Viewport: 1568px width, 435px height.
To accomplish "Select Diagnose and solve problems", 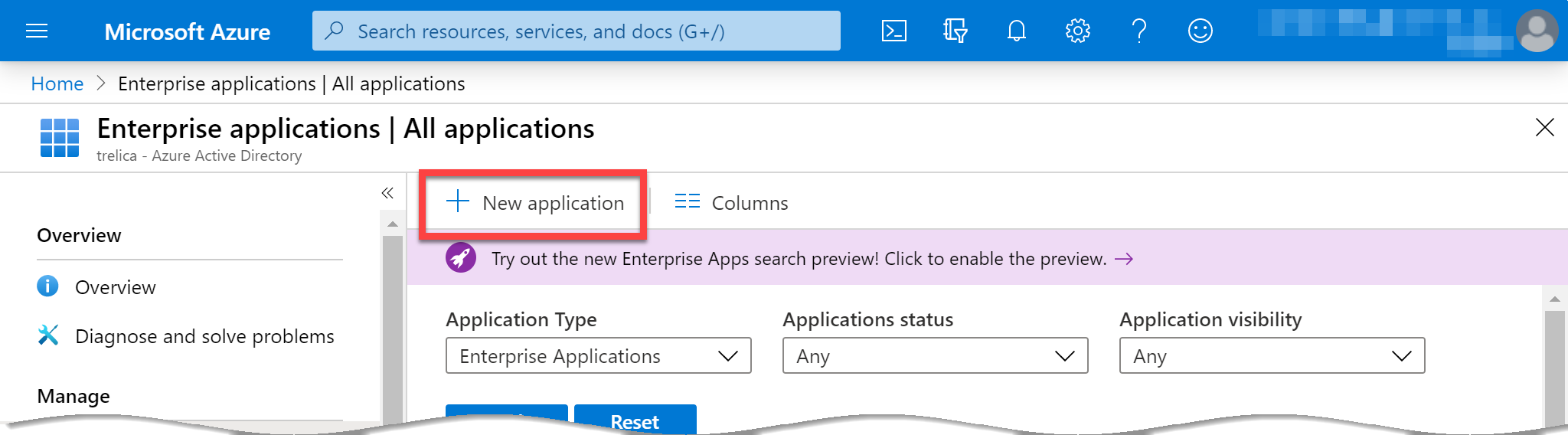I will [204, 336].
